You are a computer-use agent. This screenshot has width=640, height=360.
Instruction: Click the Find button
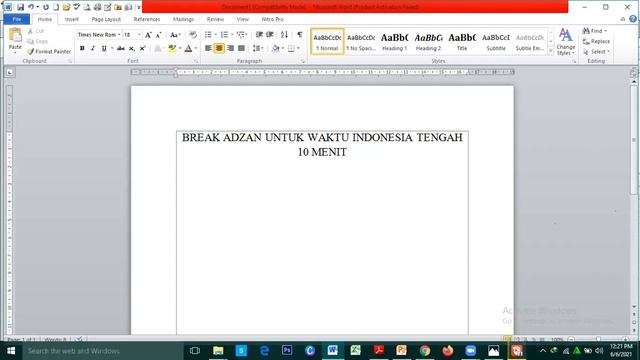pyautogui.click(x=595, y=31)
